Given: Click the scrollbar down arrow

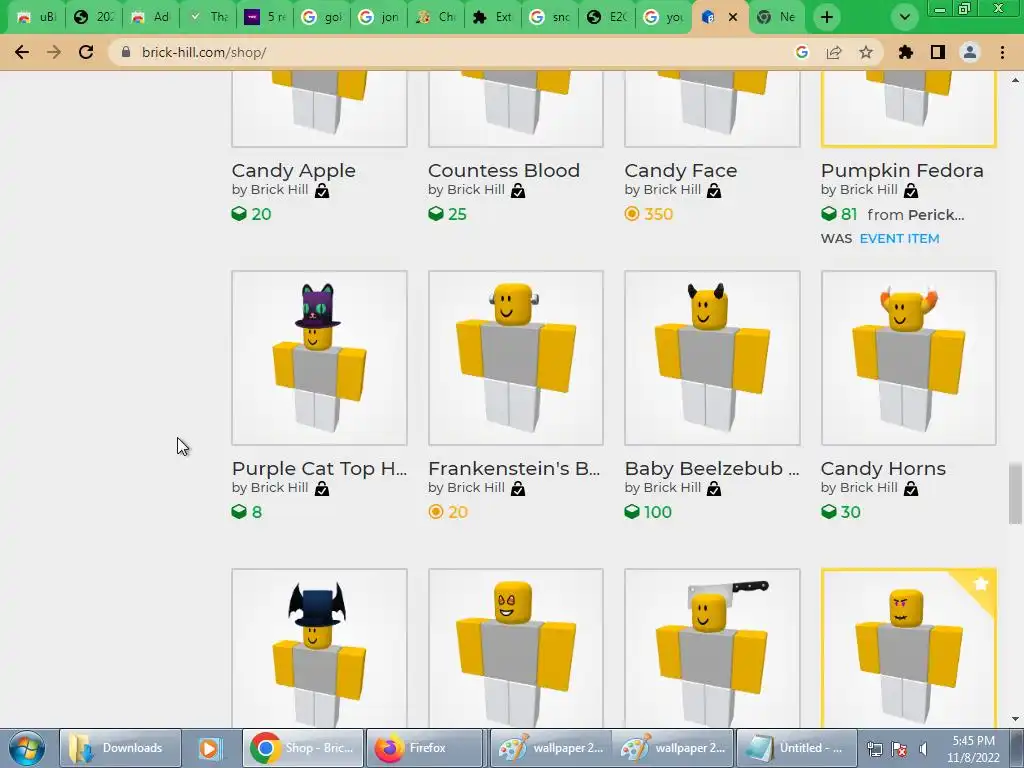Looking at the screenshot, I should click(x=1015, y=719).
